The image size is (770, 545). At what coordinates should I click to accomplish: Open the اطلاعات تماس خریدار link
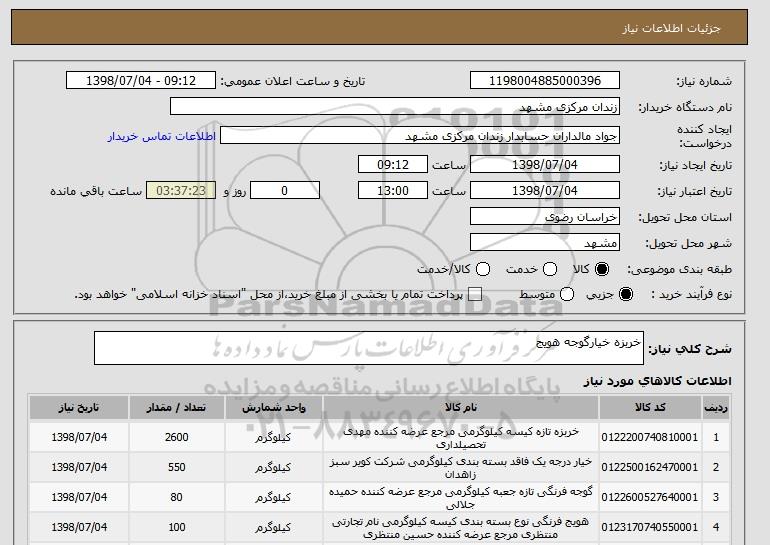point(162,136)
